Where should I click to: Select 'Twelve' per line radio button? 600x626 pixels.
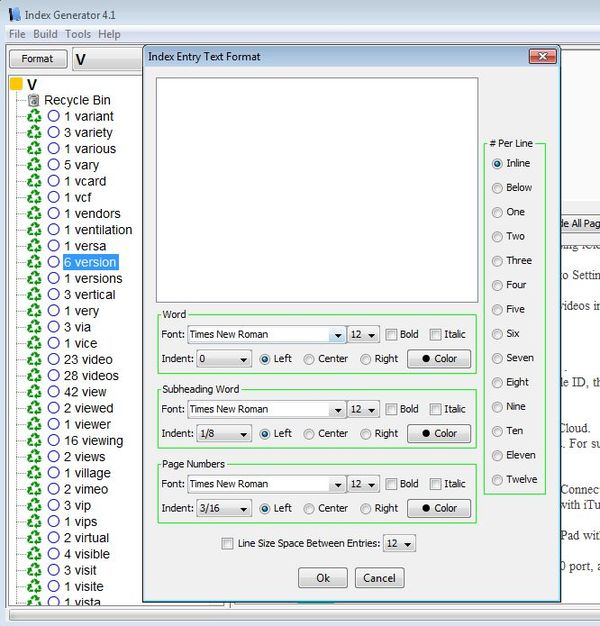(x=497, y=480)
